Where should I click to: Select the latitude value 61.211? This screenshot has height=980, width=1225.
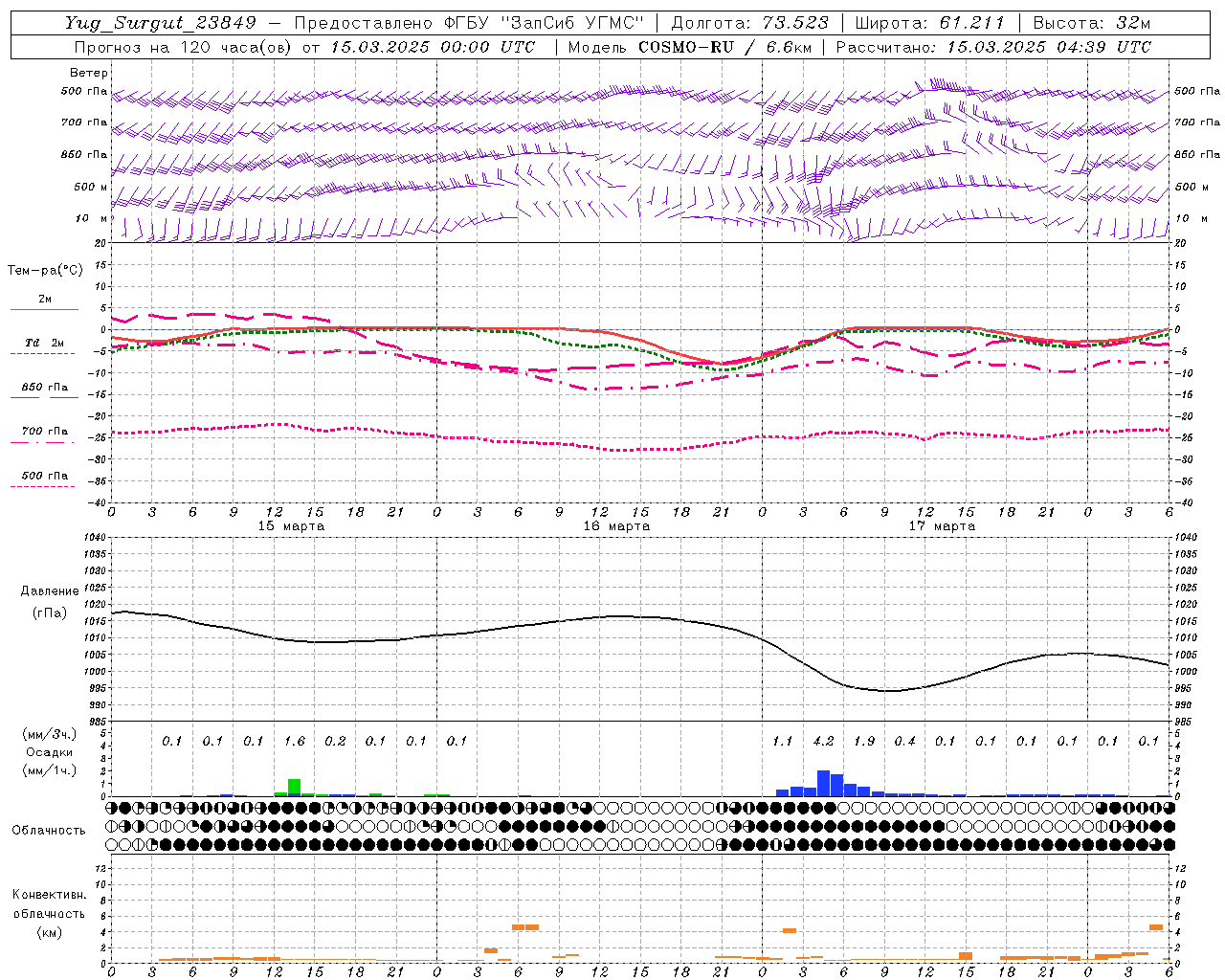[972, 23]
